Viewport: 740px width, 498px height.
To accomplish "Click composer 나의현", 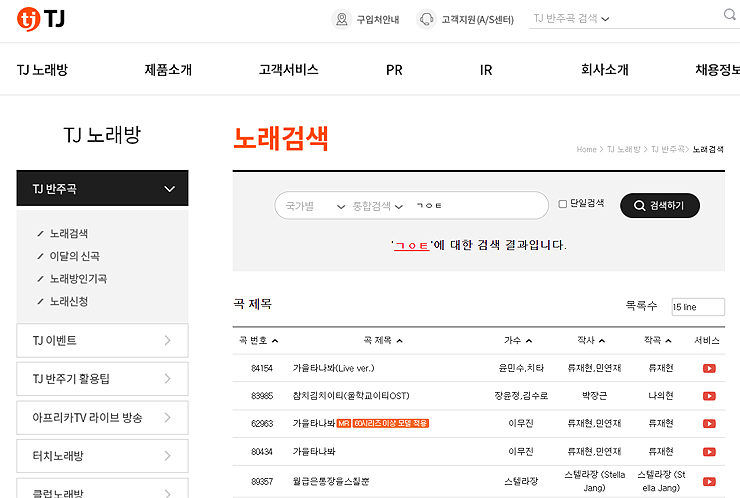I will [x=661, y=396].
